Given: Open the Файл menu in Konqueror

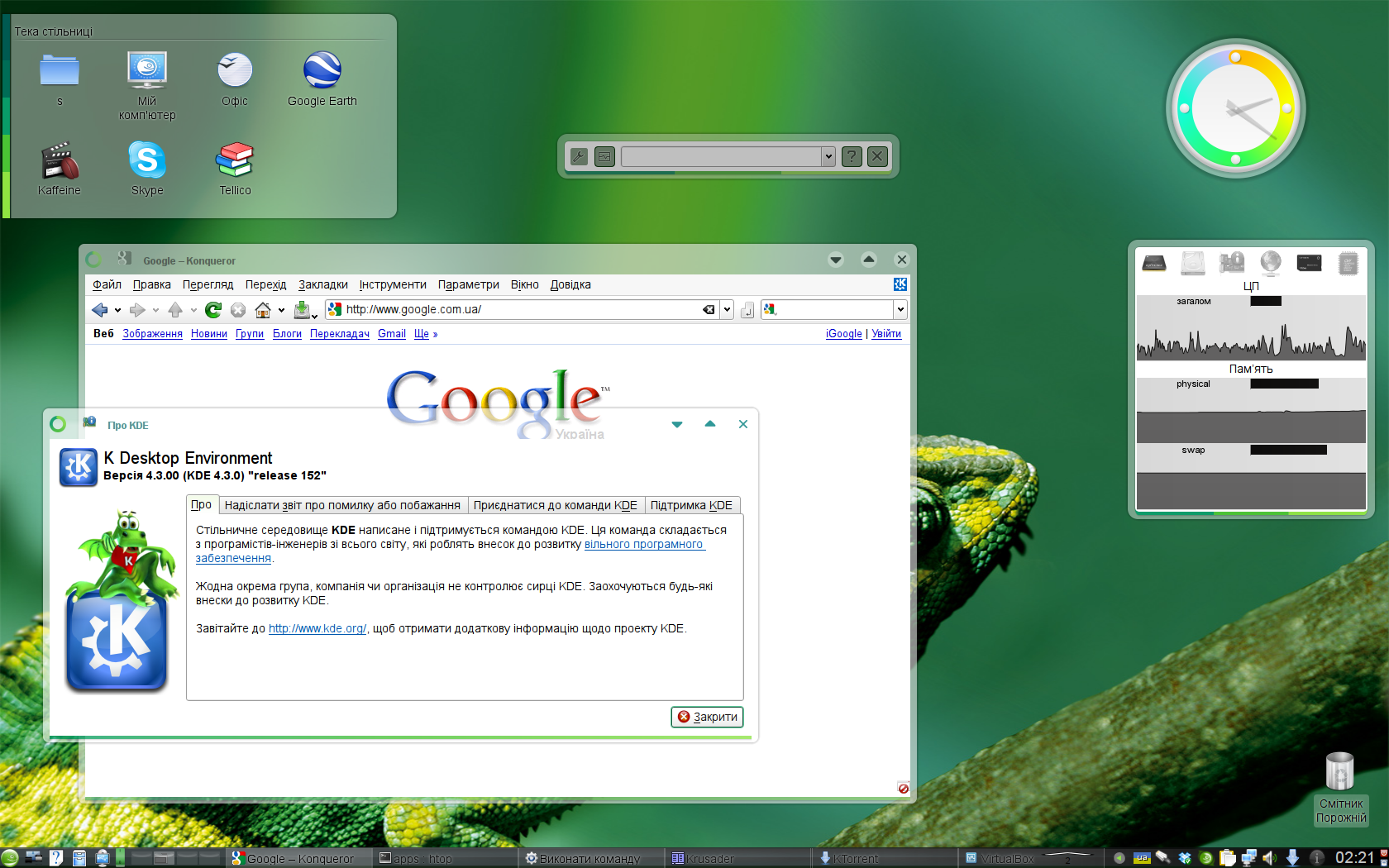Looking at the screenshot, I should pos(107,284).
